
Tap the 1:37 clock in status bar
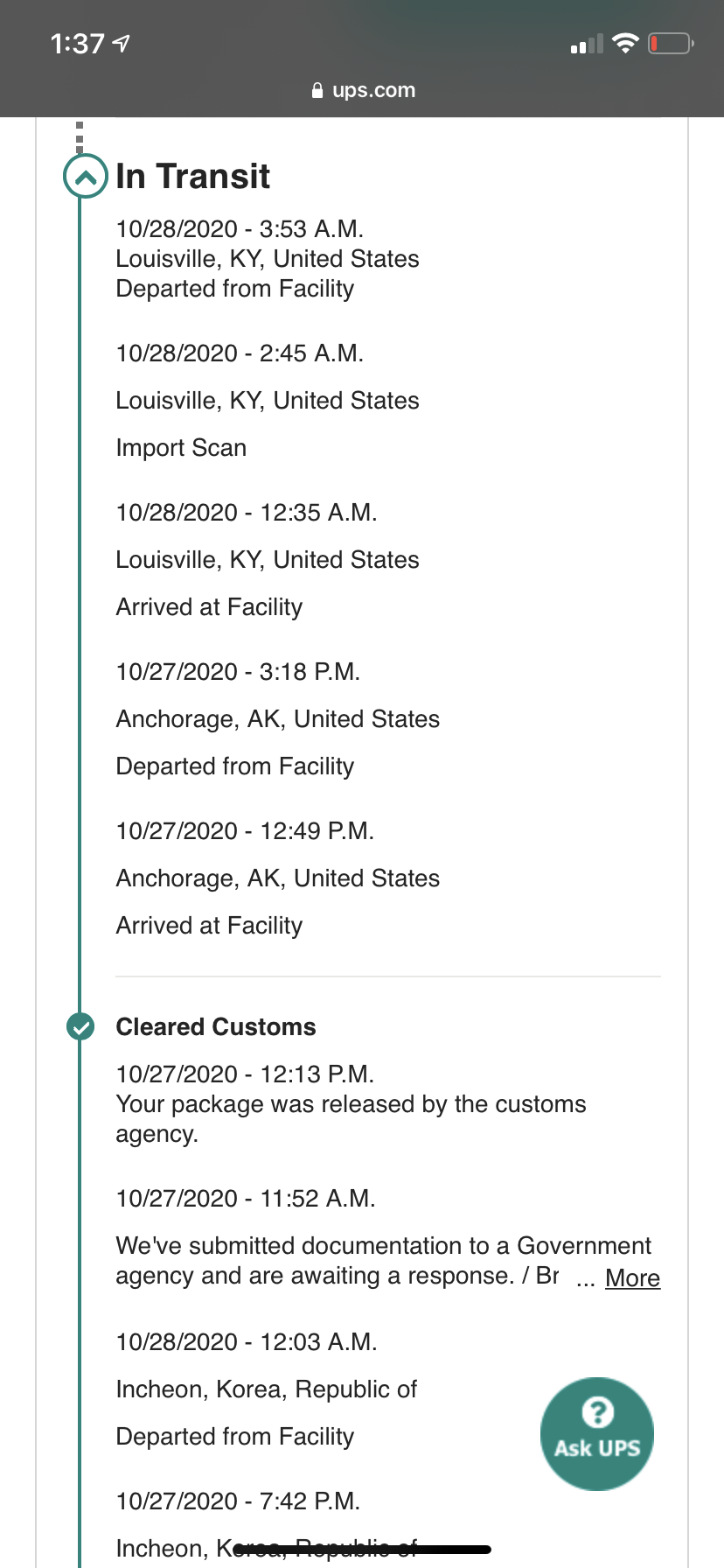(77, 43)
